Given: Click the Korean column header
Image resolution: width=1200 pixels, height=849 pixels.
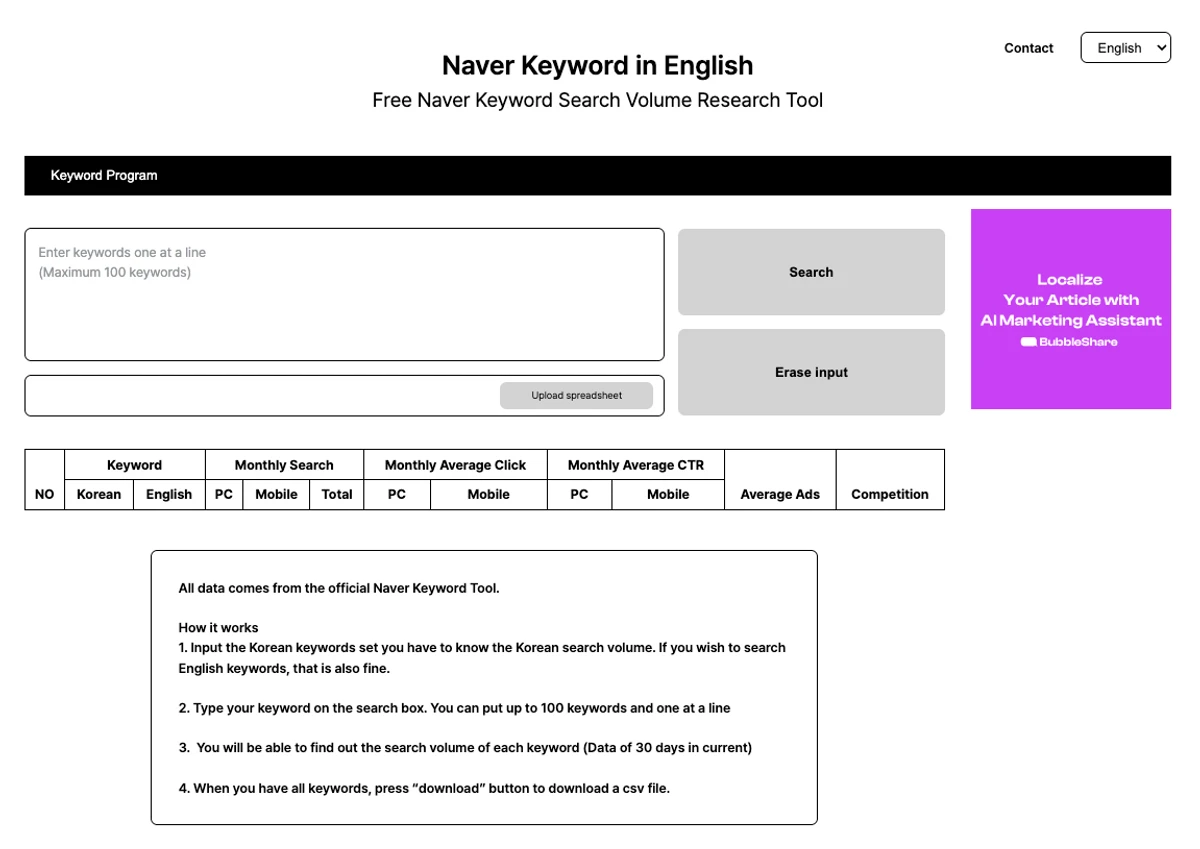Looking at the screenshot, I should [x=99, y=494].
